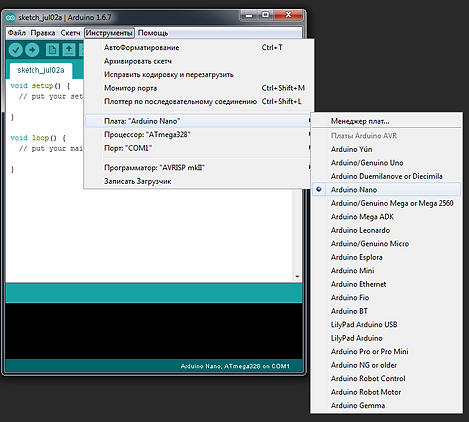The width and height of the screenshot is (469, 422).
Task: Select the Arduino Mega ADK board
Action: click(x=386, y=217)
